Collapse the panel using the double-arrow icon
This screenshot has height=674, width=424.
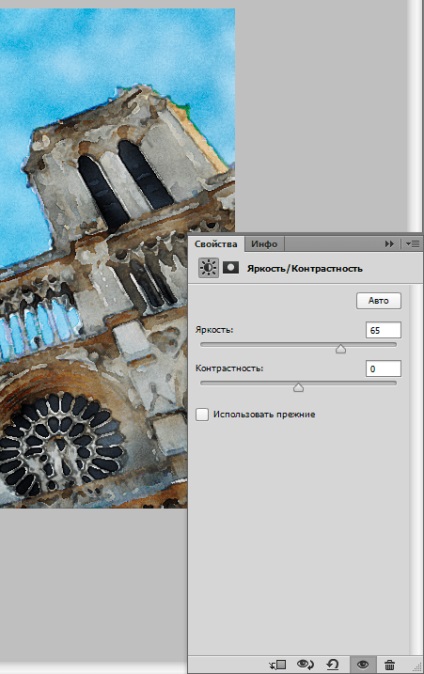[389, 244]
